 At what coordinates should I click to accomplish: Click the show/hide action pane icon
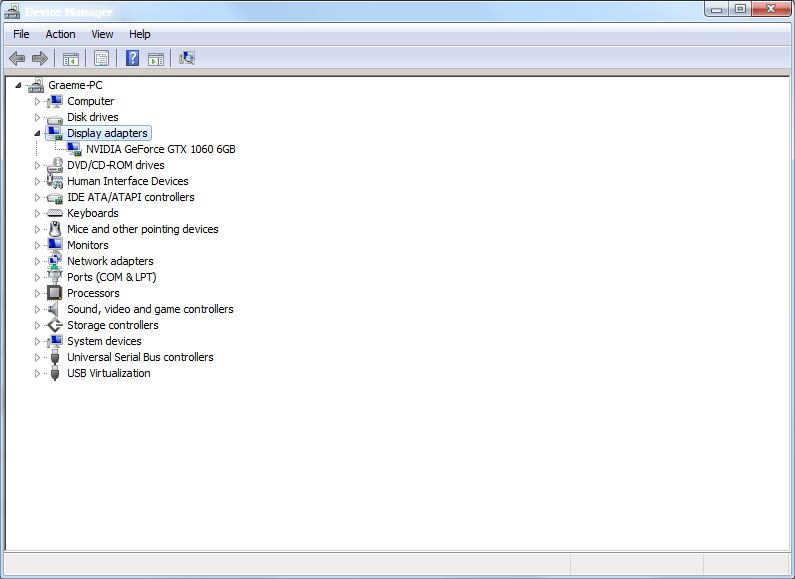click(156, 59)
